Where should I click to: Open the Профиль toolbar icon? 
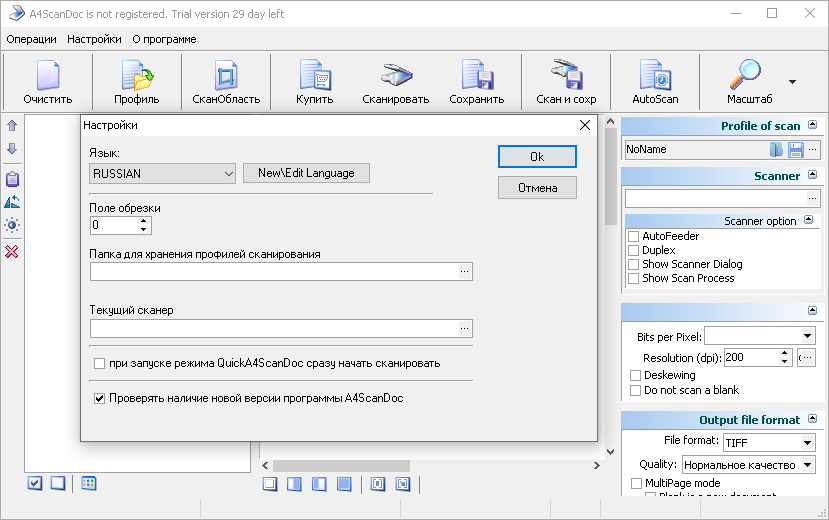coord(136,77)
